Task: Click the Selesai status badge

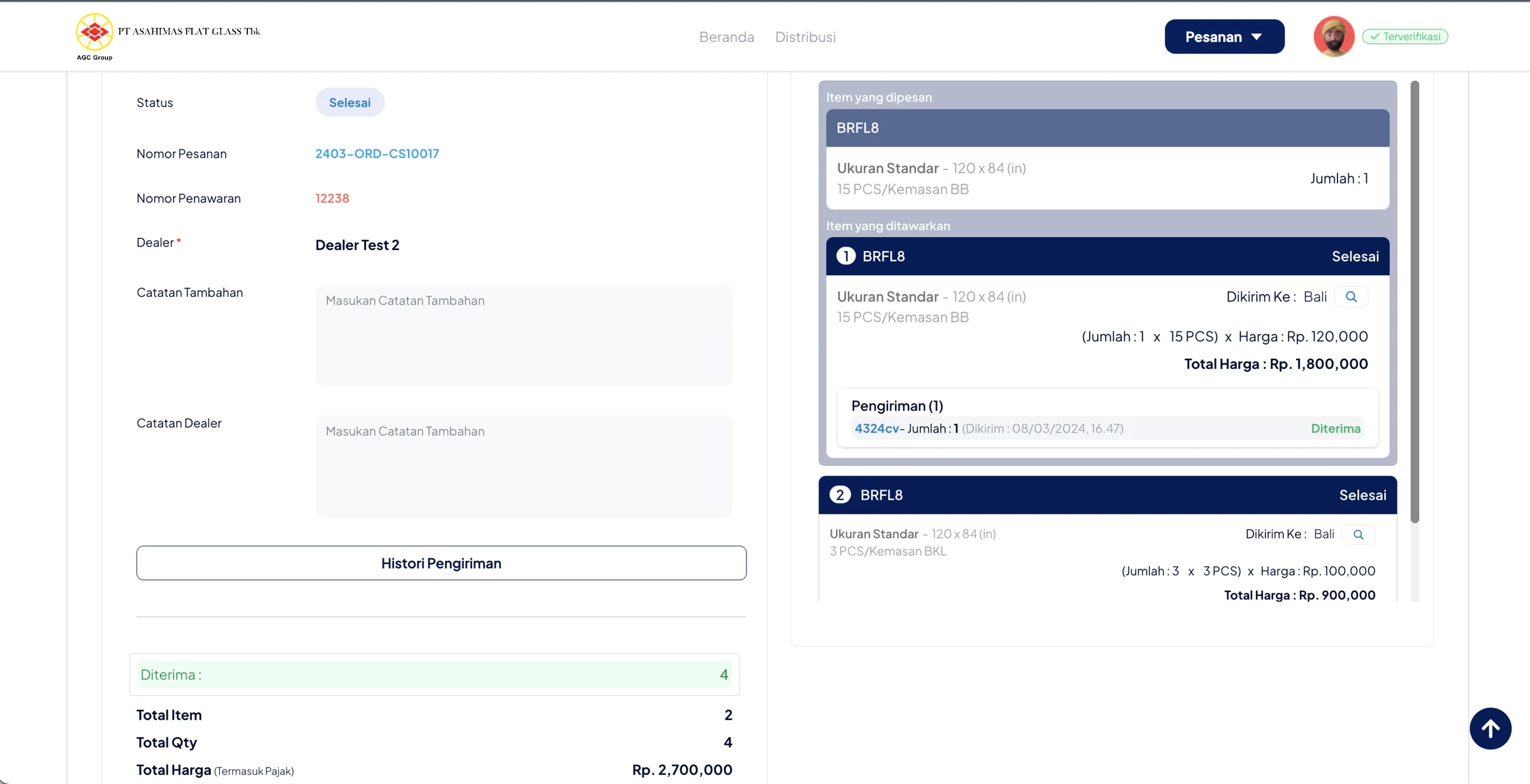Action: pyautogui.click(x=350, y=103)
